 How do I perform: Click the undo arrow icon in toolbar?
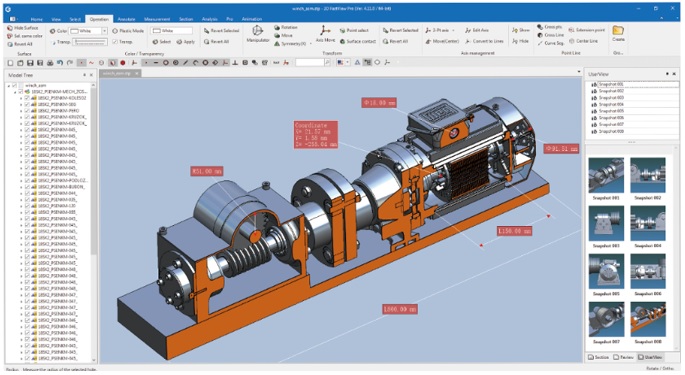(x=60, y=63)
